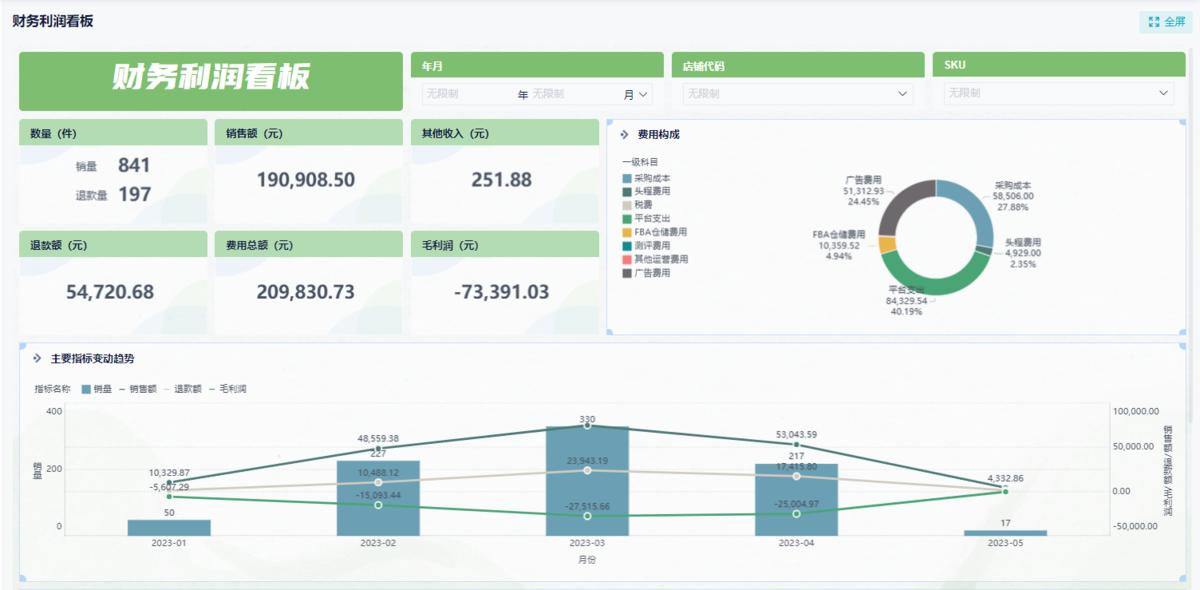
Task: Open the 年月 date dropdown arrow
Action: pyautogui.click(x=643, y=94)
